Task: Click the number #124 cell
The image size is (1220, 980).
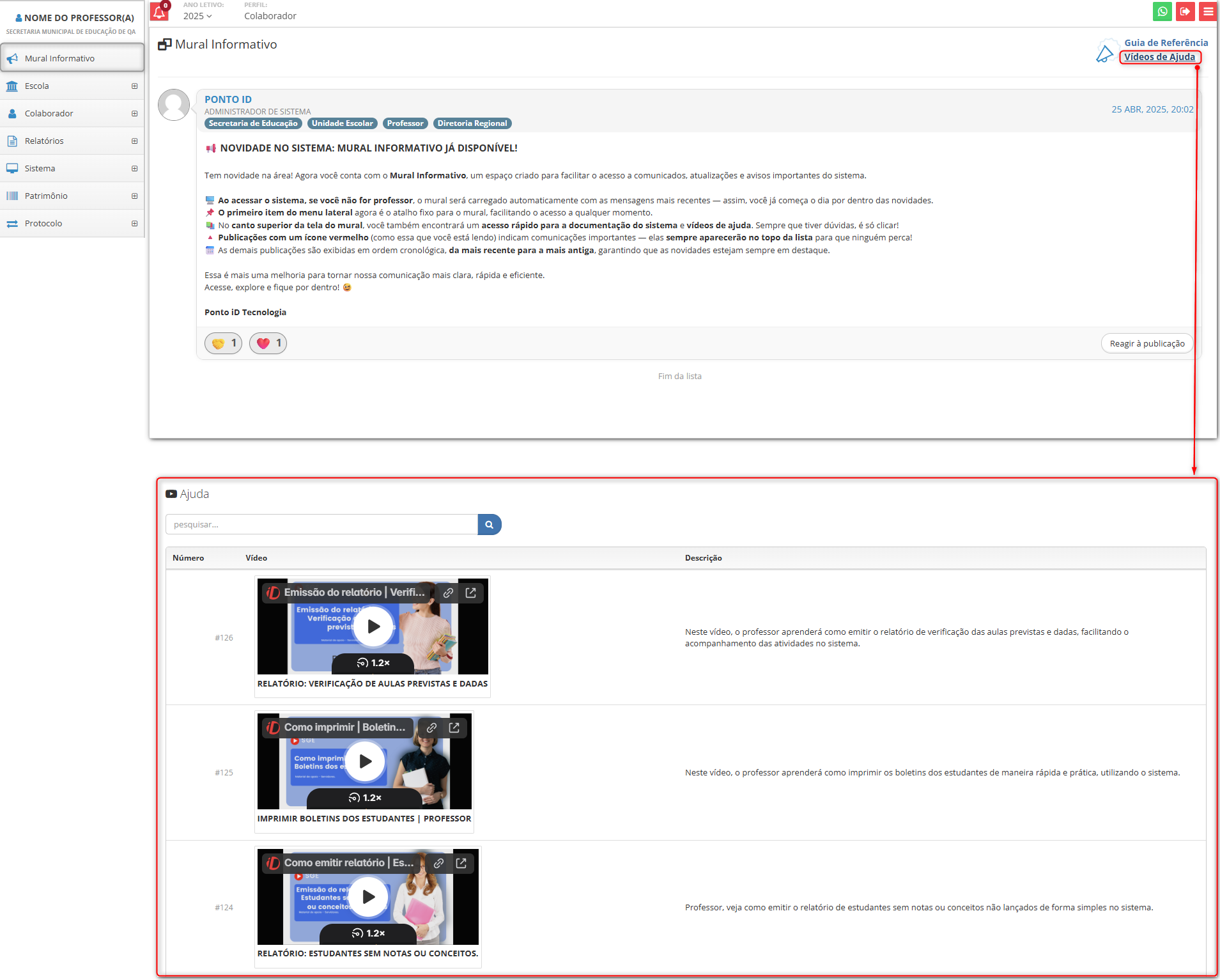Action: point(224,907)
